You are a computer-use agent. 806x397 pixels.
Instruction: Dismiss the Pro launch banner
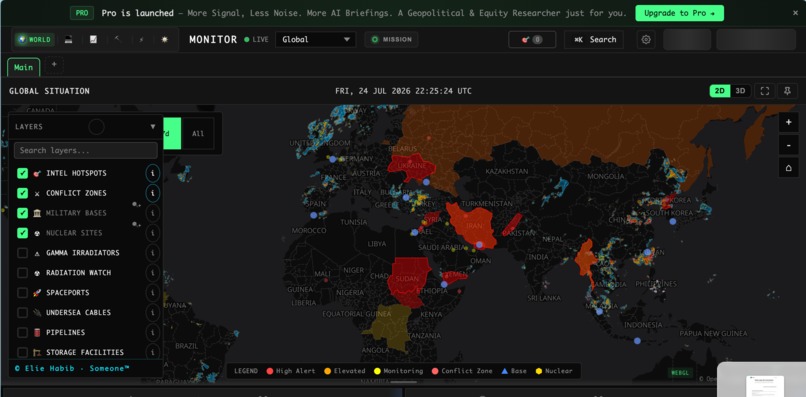[795, 13]
